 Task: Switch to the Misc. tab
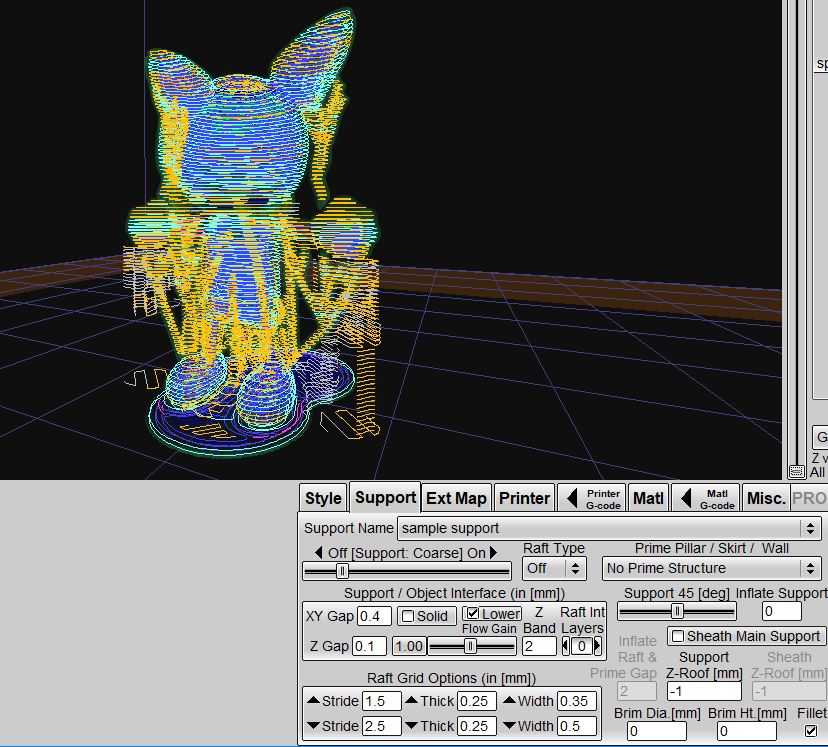(766, 498)
